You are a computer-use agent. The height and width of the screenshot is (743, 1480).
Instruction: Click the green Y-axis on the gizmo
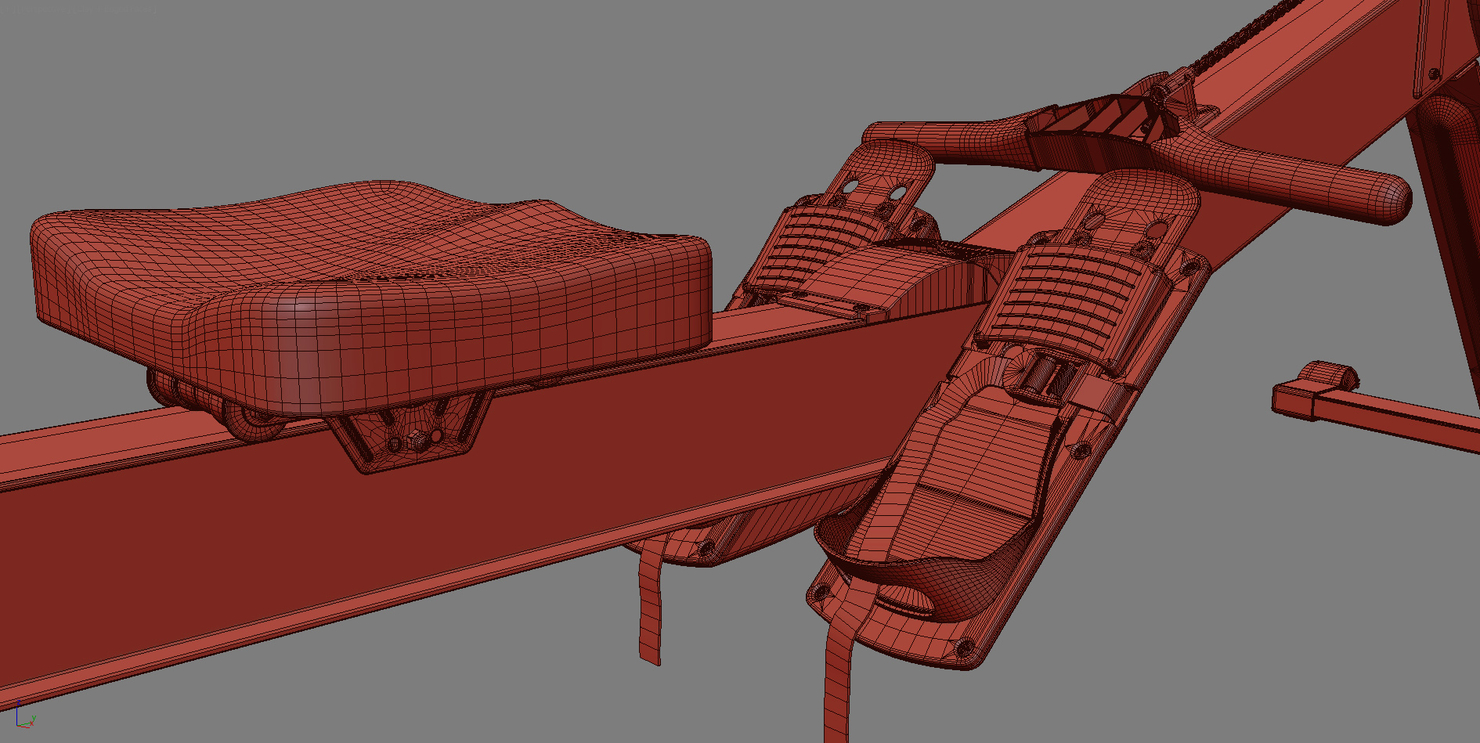(33, 718)
